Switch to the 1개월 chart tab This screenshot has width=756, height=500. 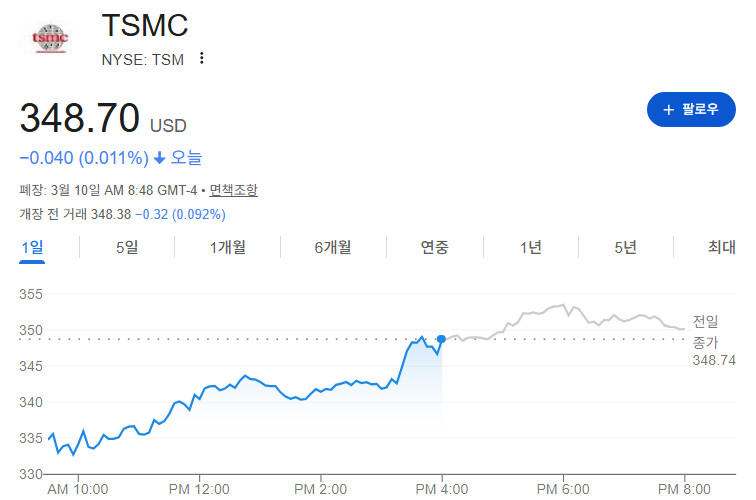click(228, 247)
